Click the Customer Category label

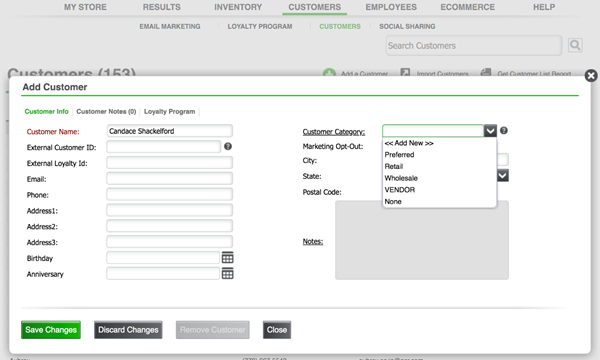pos(334,132)
